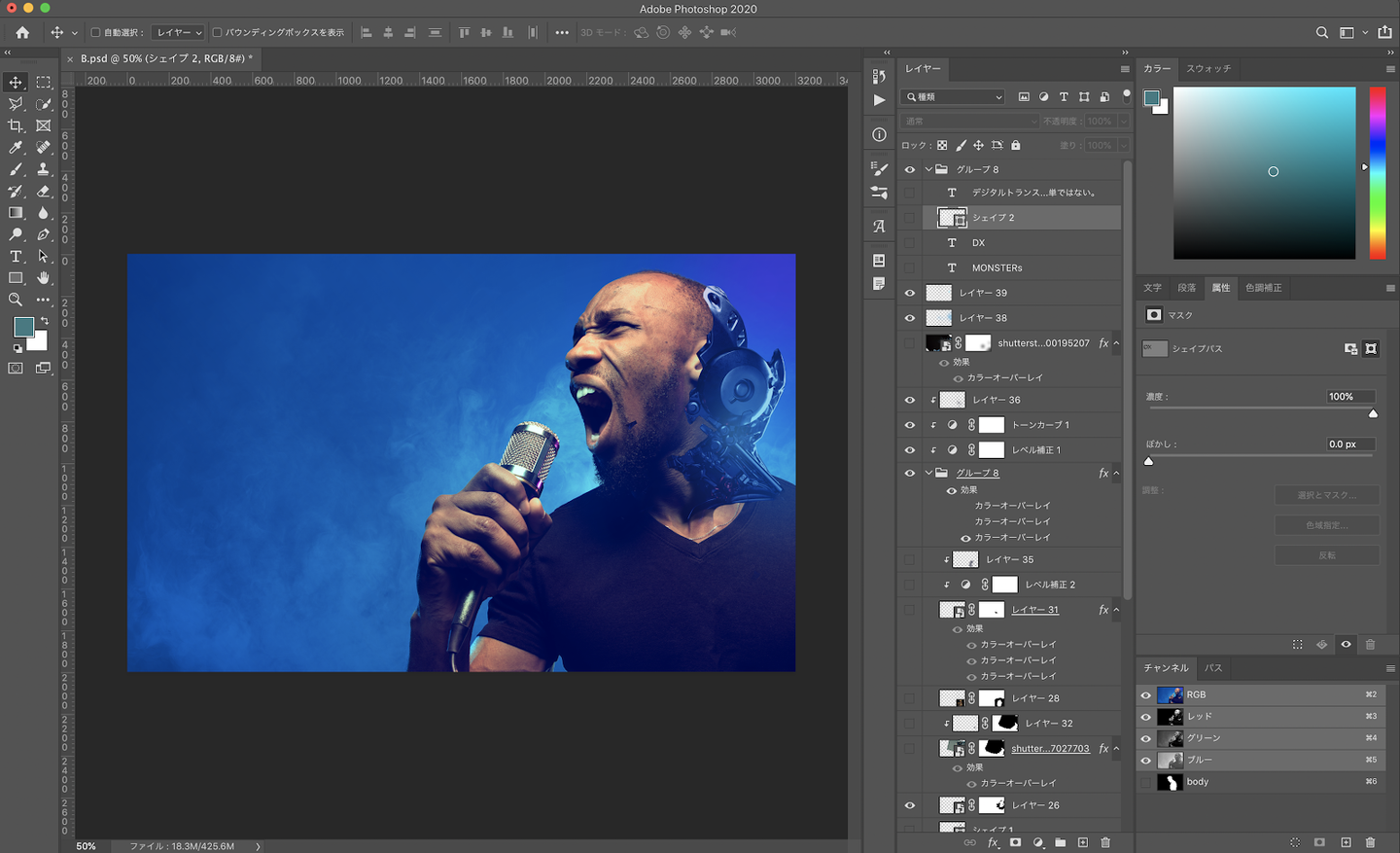Viewport: 1400px width, 853px height.
Task: Click the Delete layer trash icon
Action: [1105, 842]
